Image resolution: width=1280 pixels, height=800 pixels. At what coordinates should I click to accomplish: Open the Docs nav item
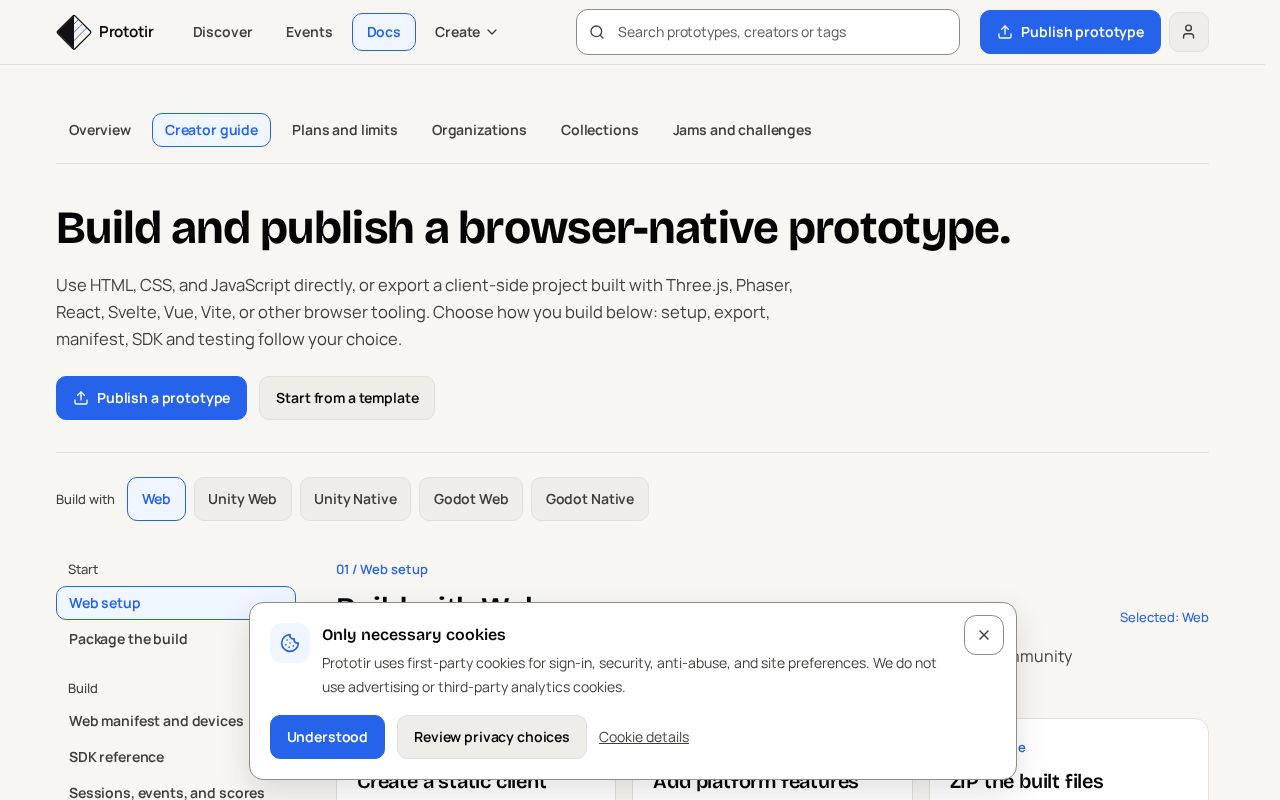click(x=384, y=32)
